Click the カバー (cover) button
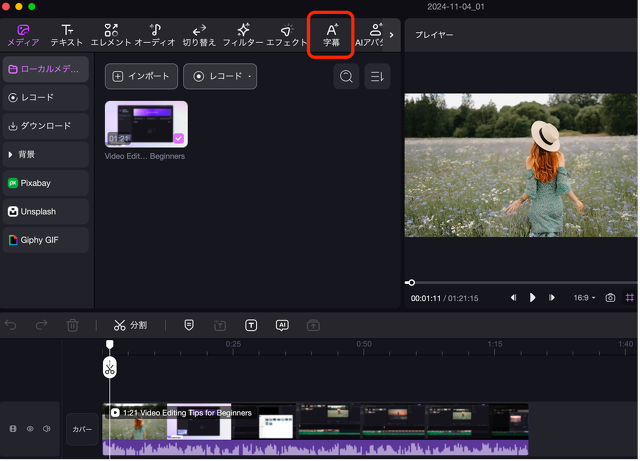 (82, 429)
